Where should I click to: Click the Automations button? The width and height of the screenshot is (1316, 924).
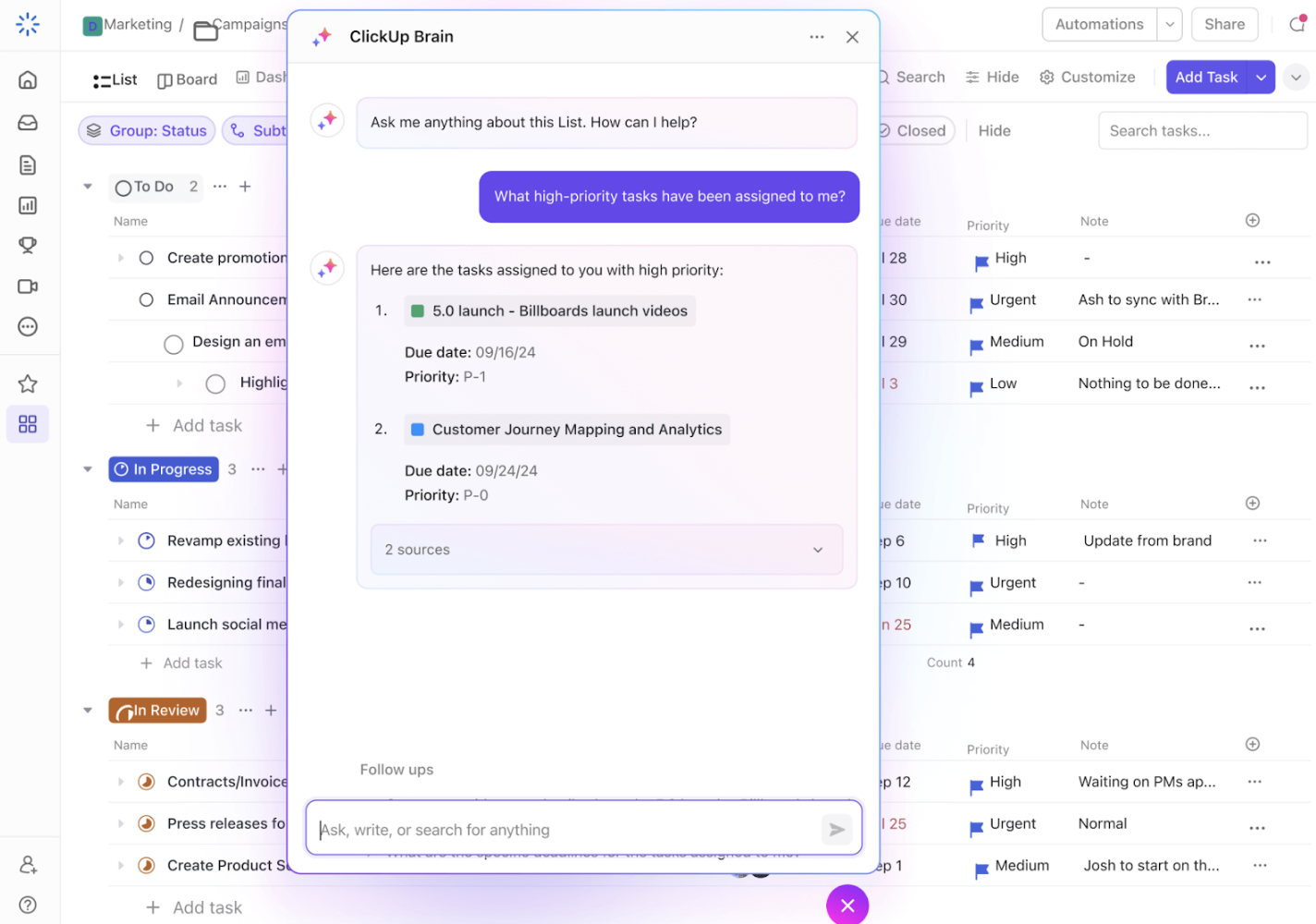coord(1100,25)
